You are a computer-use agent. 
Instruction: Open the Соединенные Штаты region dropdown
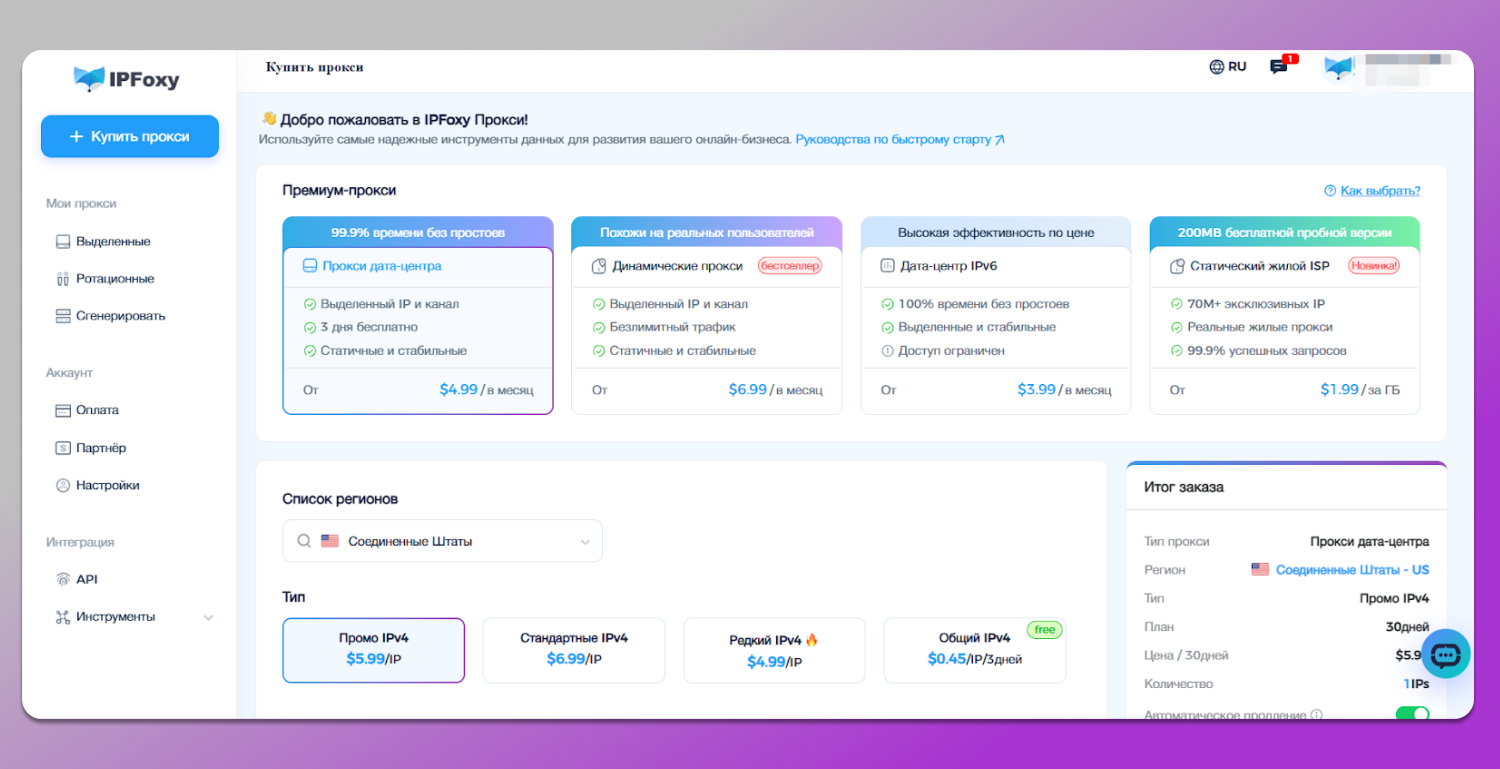click(x=442, y=541)
